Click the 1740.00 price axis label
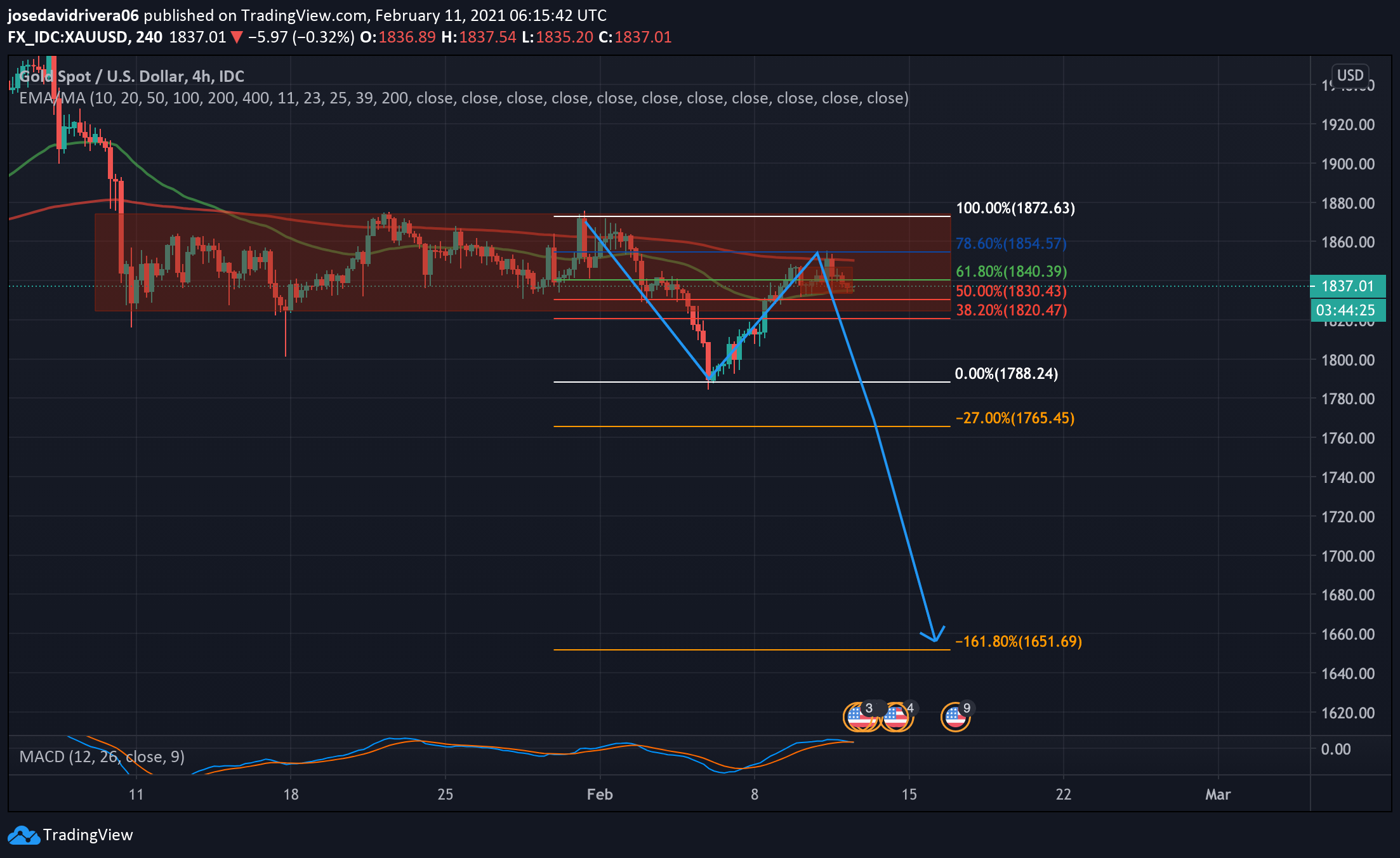This screenshot has width=1400, height=858. tap(1348, 478)
